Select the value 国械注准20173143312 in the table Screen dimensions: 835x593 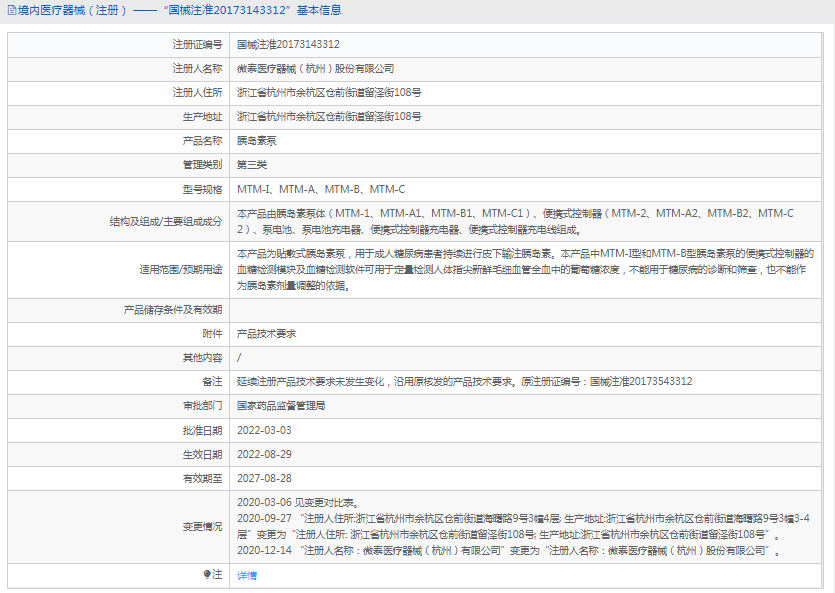point(288,45)
